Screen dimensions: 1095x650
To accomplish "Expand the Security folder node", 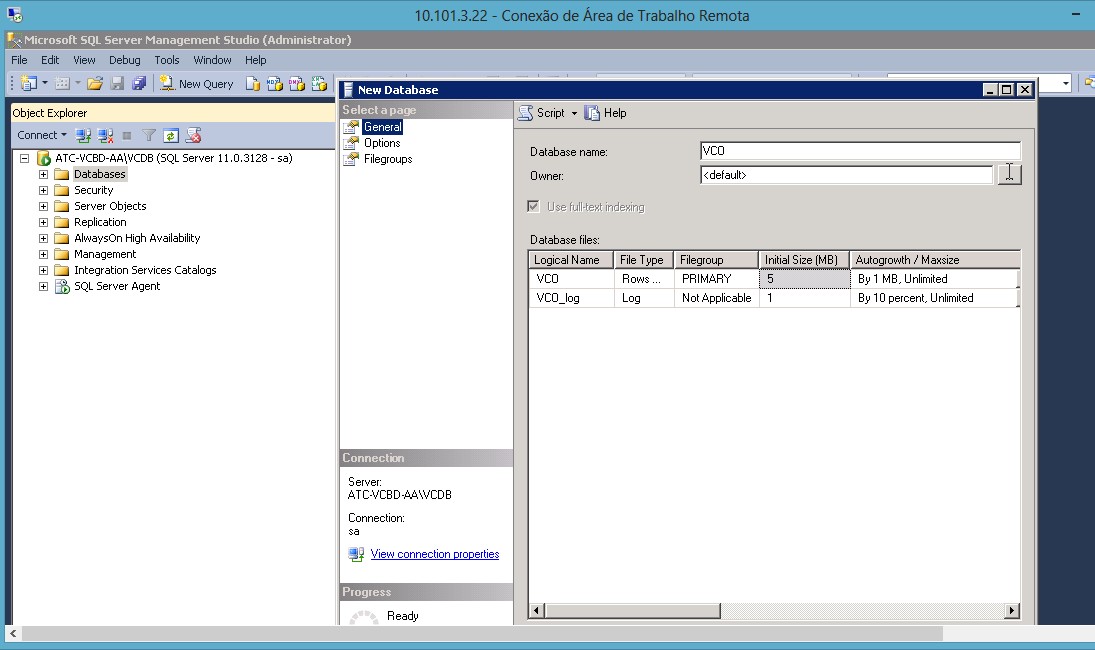I will pos(43,190).
